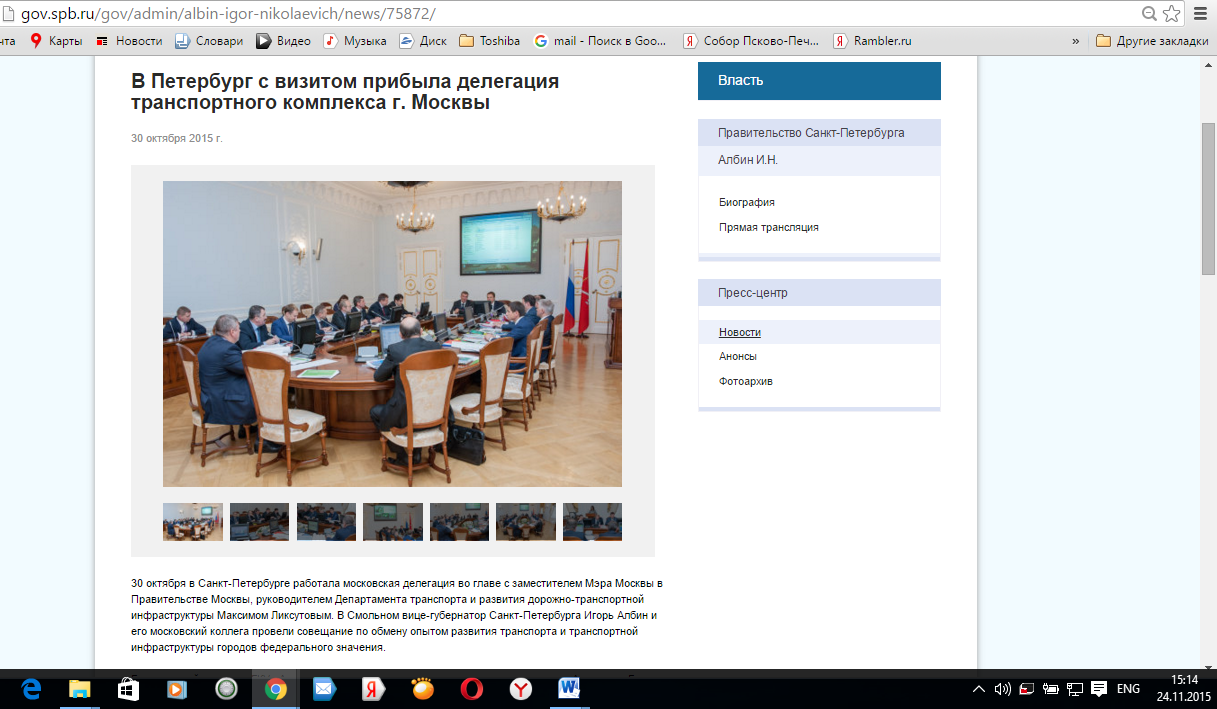Image resolution: width=1217 pixels, height=709 pixels.
Task: Select the fifth gallery thumbnail
Action: [459, 522]
